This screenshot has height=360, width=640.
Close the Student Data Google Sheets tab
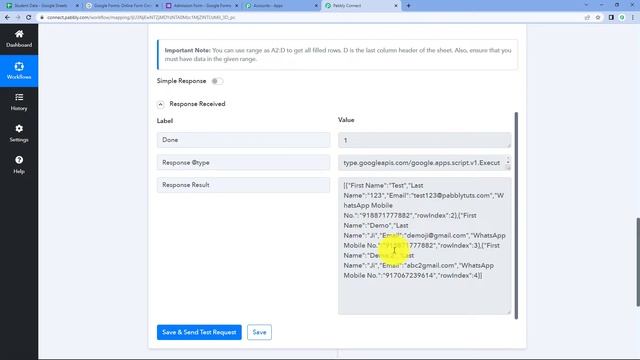click(77, 6)
